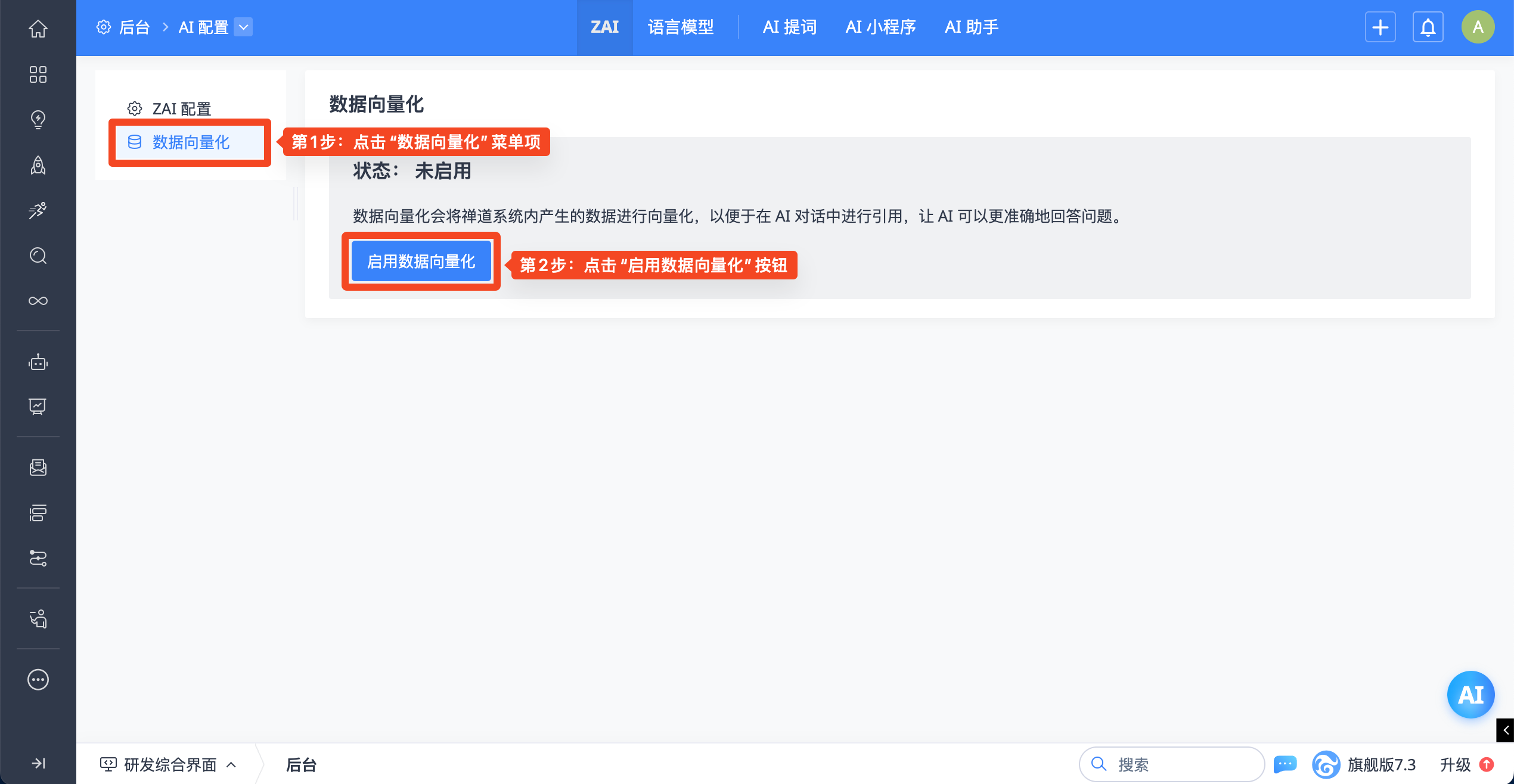Screen dimensions: 1514x784
Task: Open the dashboard grid icon
Action: pyautogui.click(x=38, y=74)
